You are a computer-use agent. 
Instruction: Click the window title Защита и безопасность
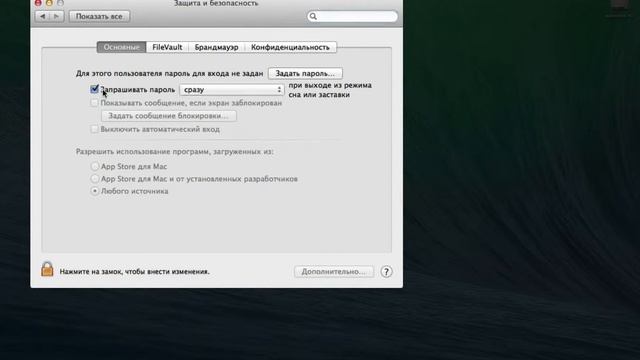tap(216, 4)
